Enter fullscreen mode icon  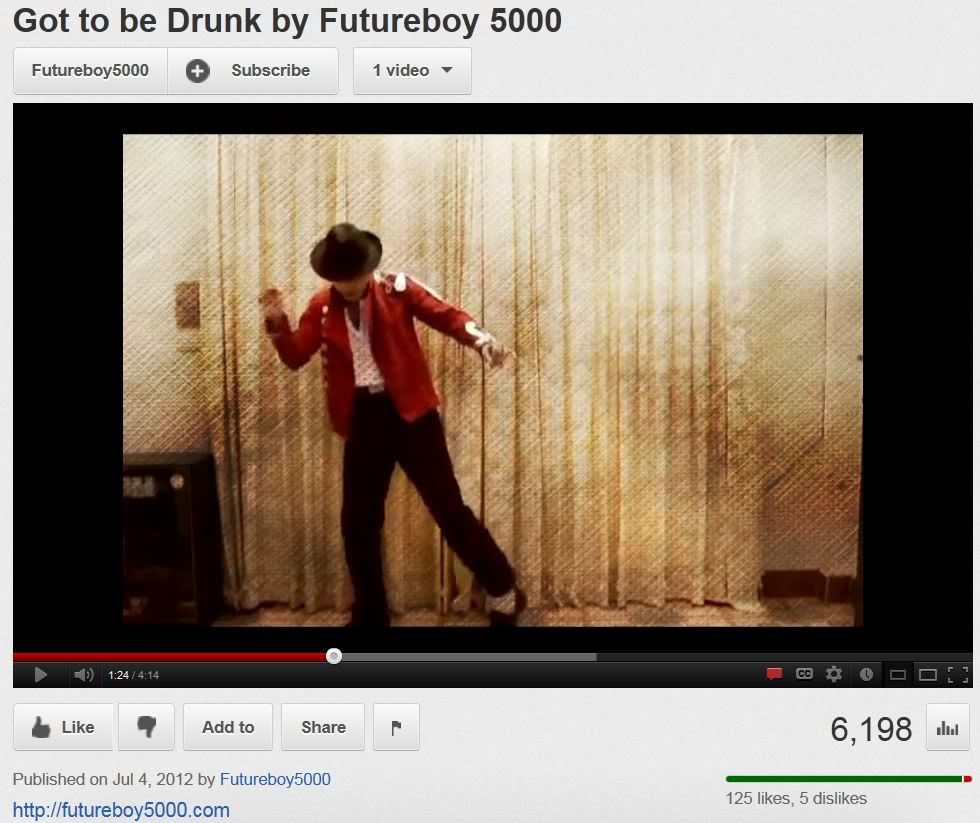pyautogui.click(x=958, y=674)
